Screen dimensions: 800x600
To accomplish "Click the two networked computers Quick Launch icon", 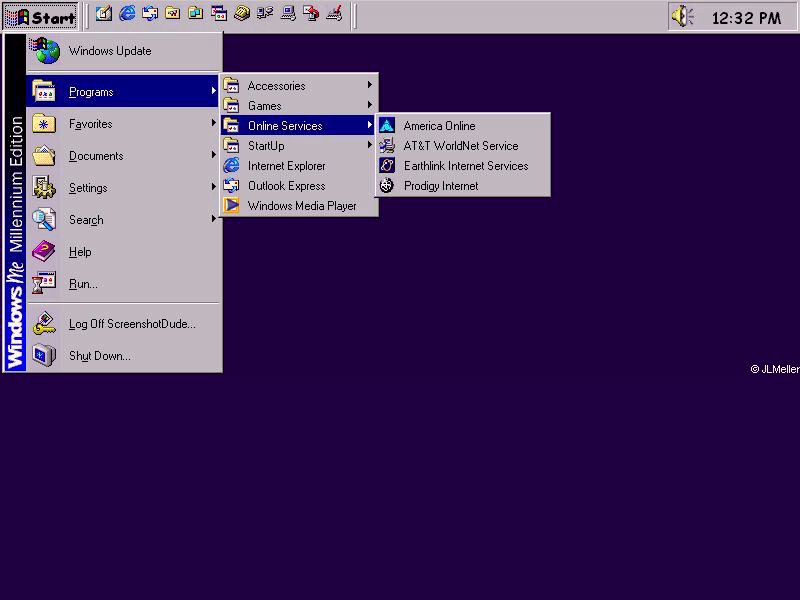I will coord(264,14).
